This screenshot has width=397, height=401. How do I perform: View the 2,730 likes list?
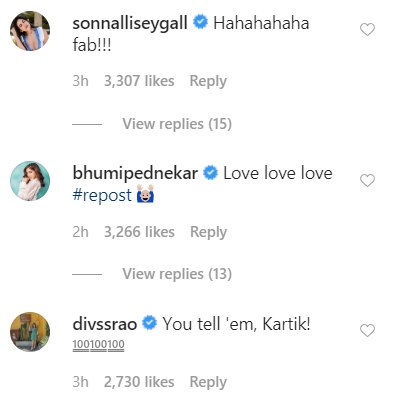[x=139, y=382]
